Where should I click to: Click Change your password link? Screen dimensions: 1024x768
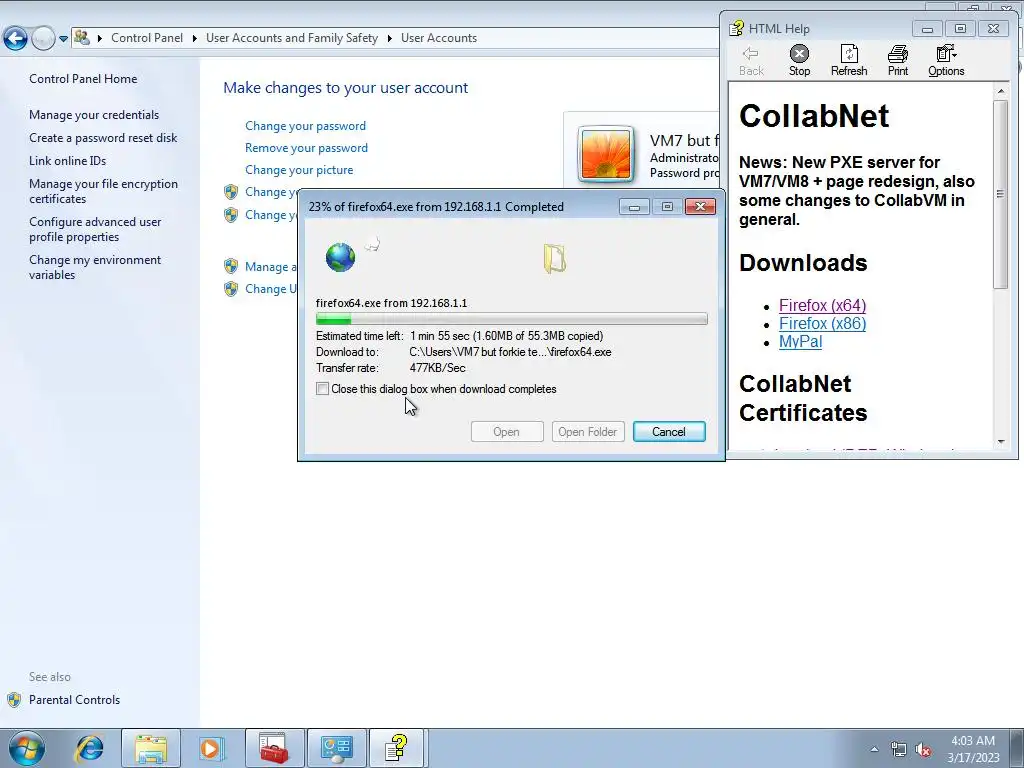(305, 126)
